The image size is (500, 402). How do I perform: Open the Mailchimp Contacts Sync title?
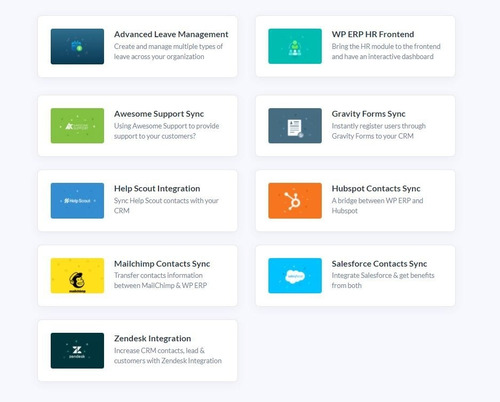point(162,264)
